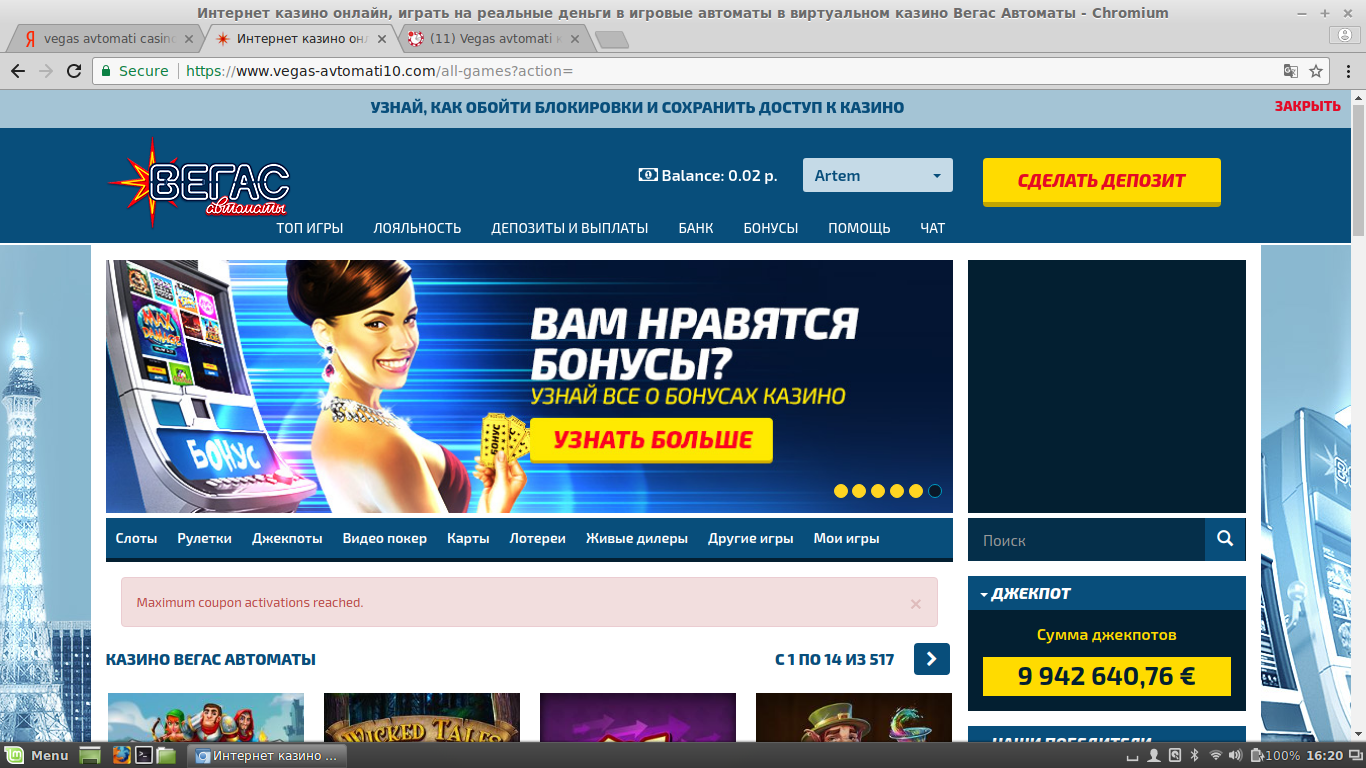Select the Лотереи category tab
1366x768 pixels.
point(538,538)
